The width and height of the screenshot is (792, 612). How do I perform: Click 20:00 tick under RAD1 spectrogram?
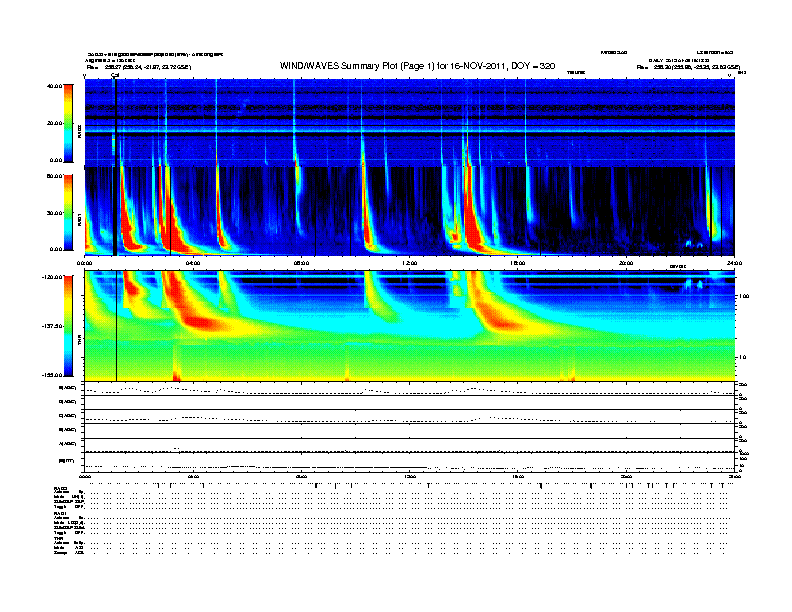coord(626,263)
